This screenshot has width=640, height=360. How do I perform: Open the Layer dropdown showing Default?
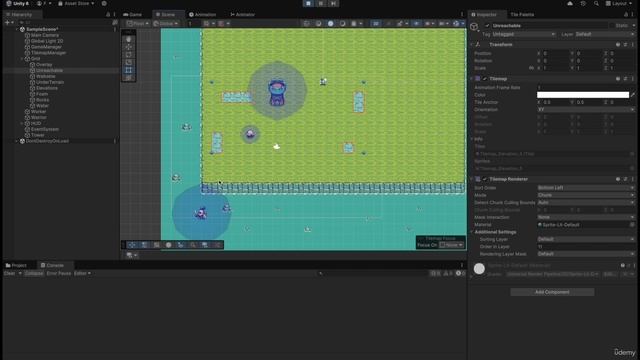click(605, 34)
